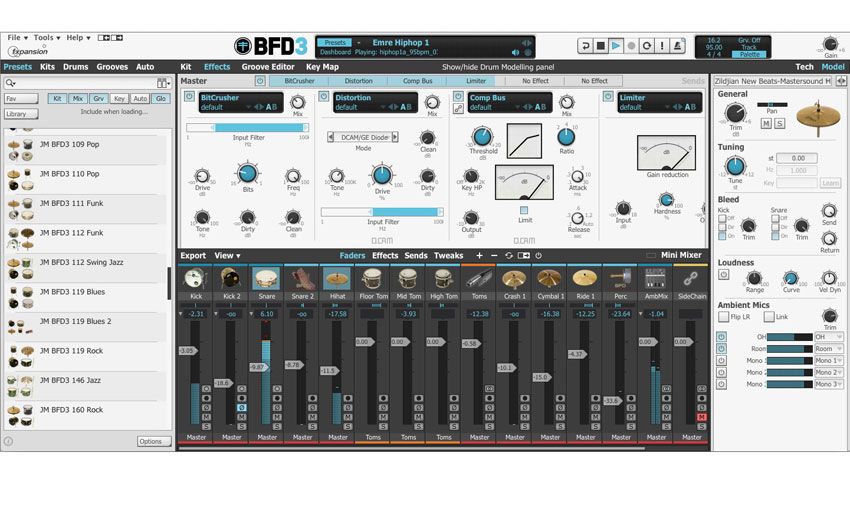
Task: Click the Library button
Action: tap(21, 114)
